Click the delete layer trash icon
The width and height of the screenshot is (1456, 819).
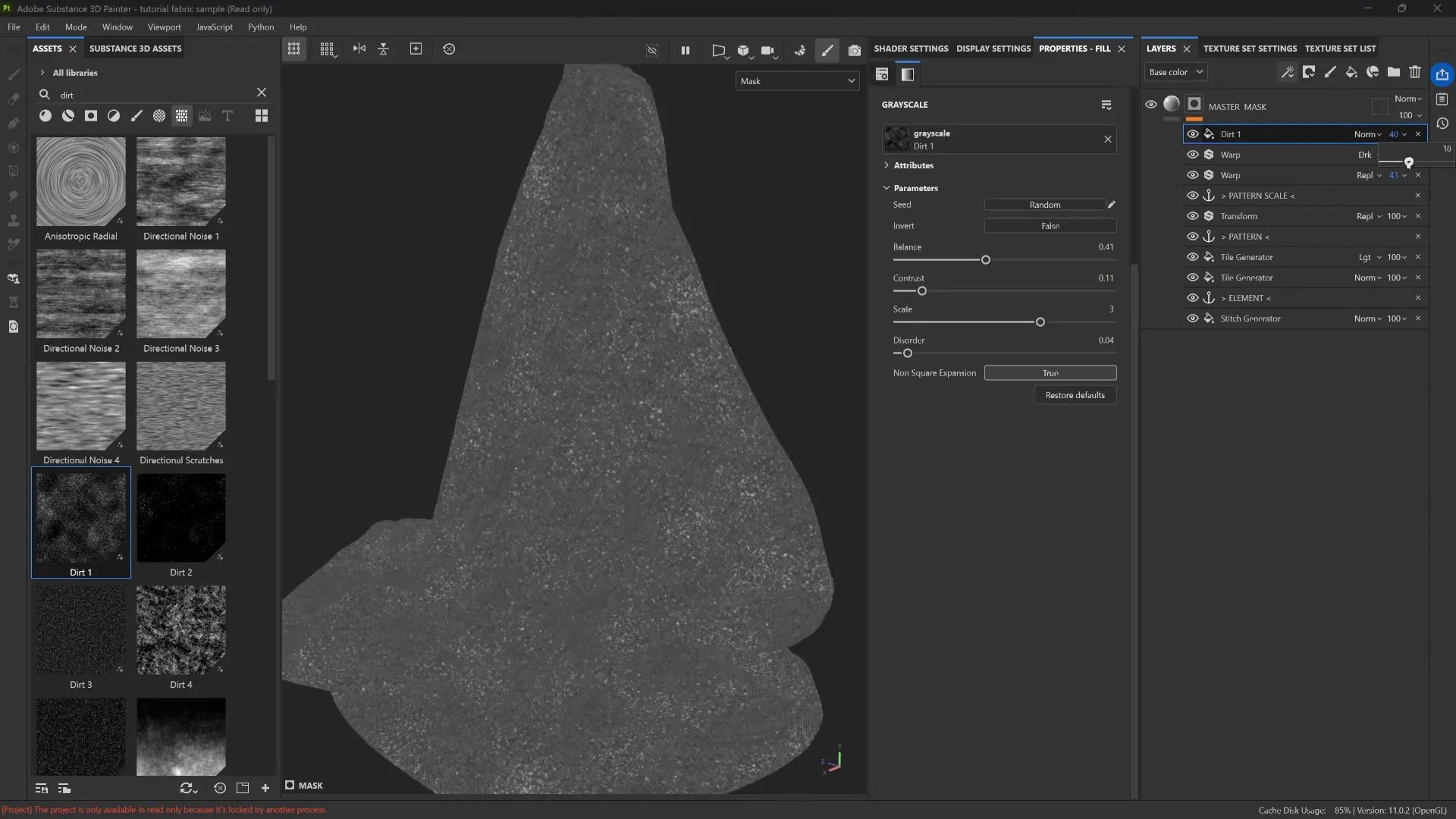coord(1415,72)
